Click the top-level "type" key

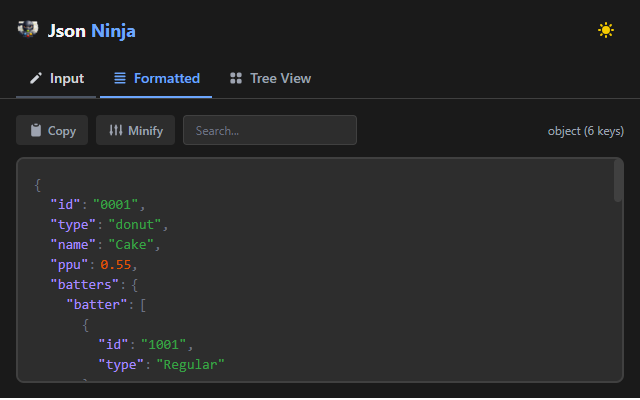click(73, 224)
